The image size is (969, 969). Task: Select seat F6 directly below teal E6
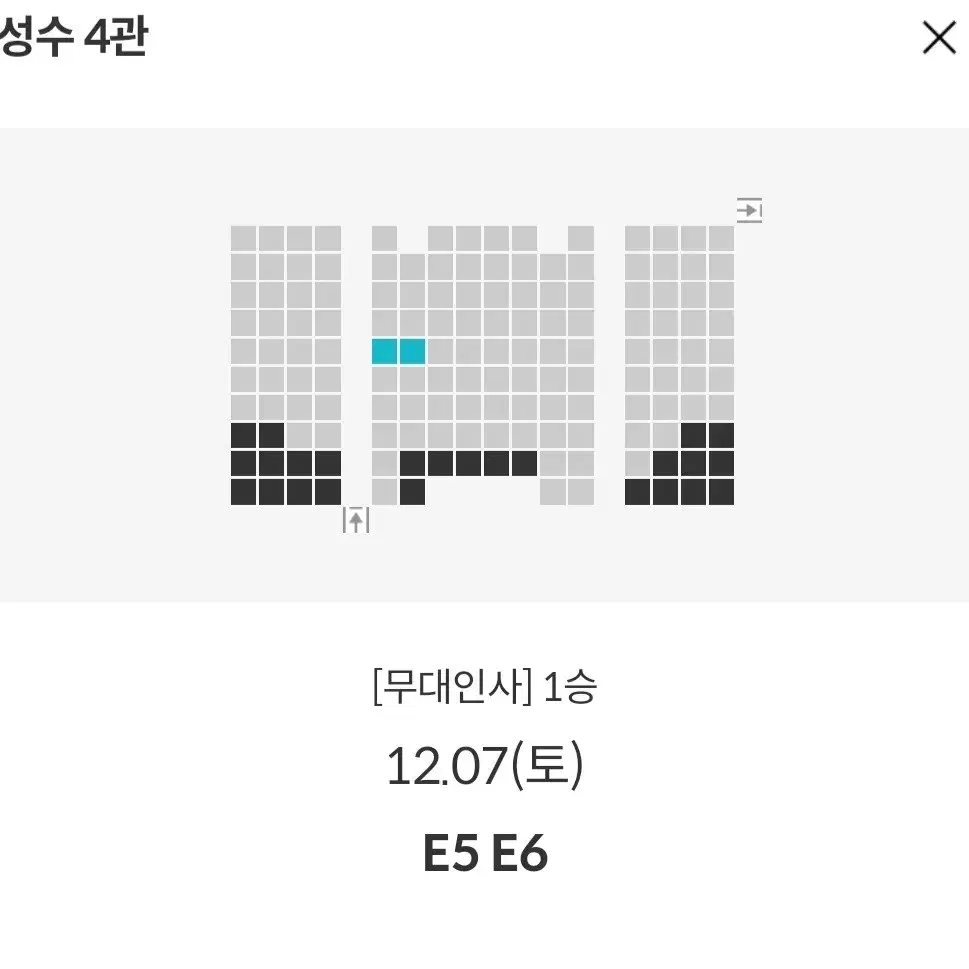click(412, 379)
